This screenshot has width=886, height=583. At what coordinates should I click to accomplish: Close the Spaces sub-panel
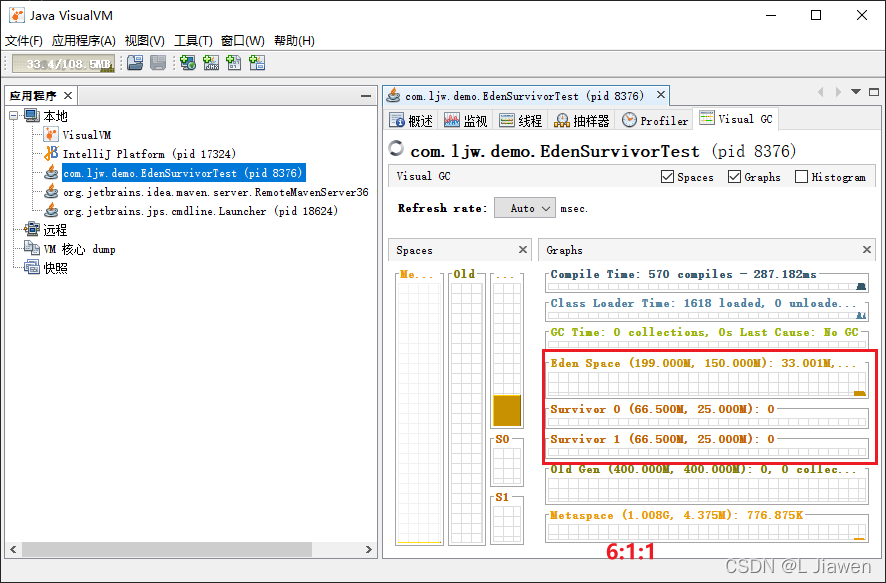pos(523,249)
